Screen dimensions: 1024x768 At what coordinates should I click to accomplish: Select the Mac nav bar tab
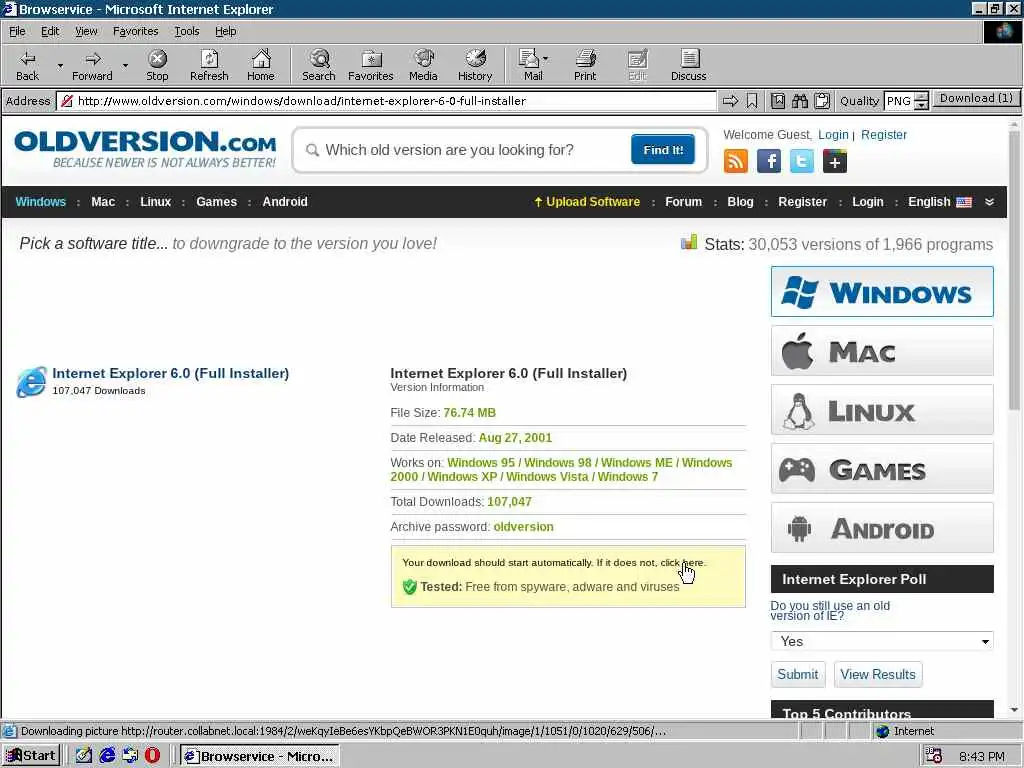pos(103,202)
